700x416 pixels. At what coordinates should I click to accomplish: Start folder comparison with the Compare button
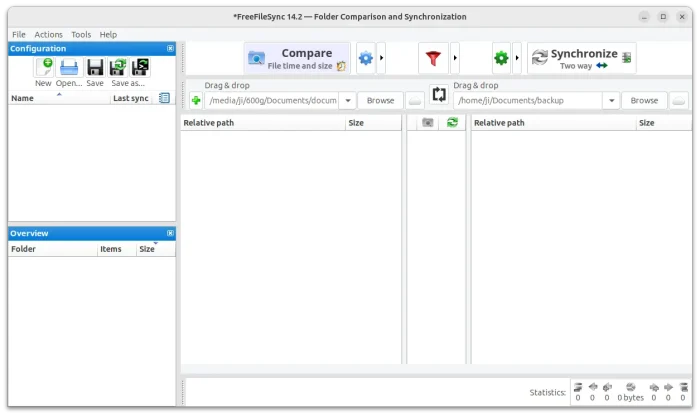[297, 58]
